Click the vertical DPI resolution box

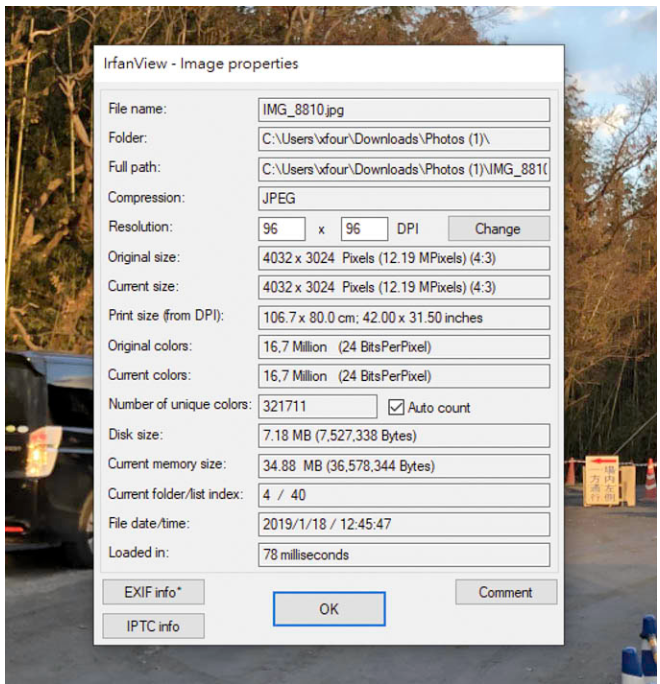pos(363,228)
